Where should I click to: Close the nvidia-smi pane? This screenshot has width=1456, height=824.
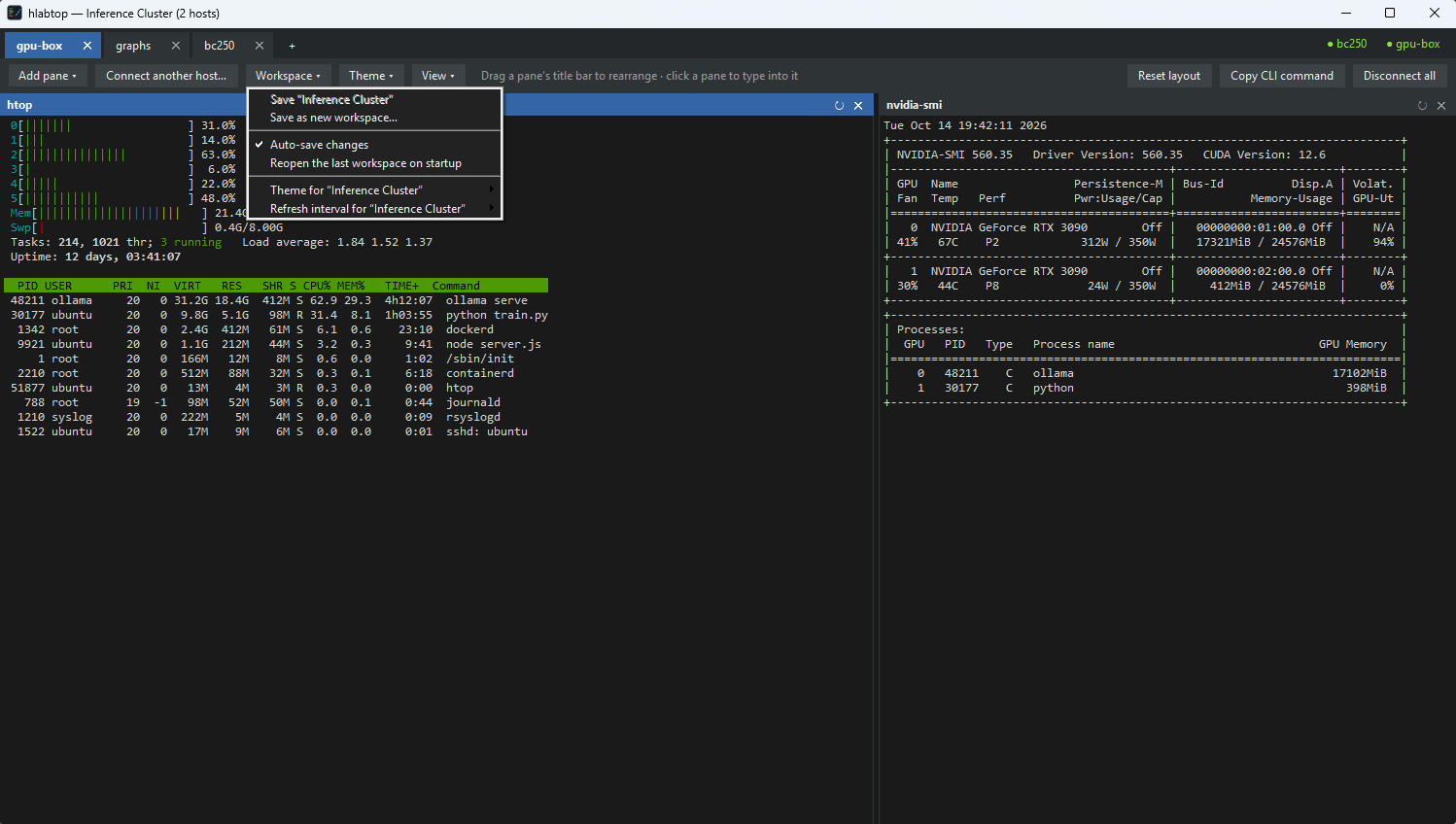coord(1441,105)
